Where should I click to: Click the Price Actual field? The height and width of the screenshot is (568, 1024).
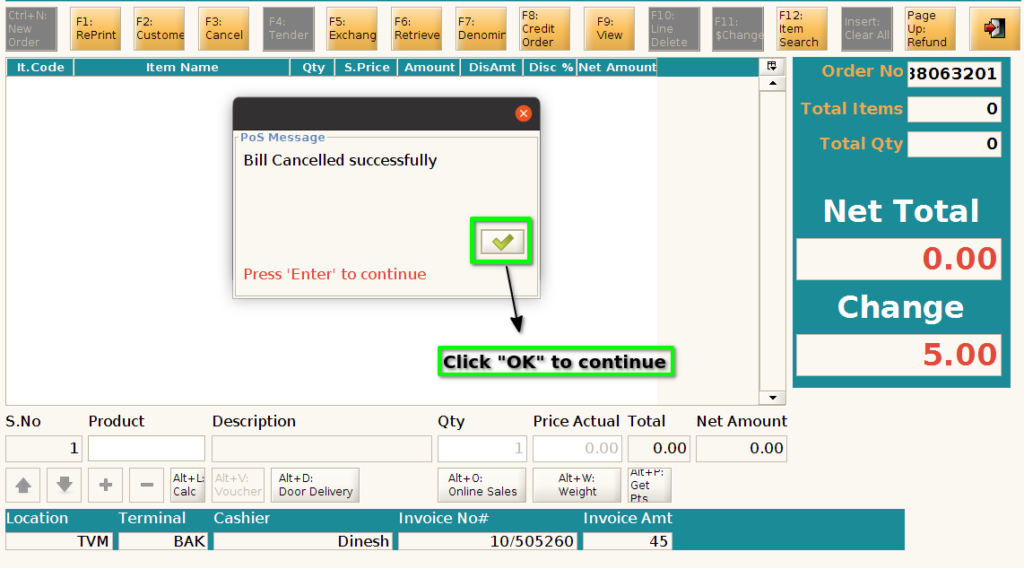pos(577,449)
